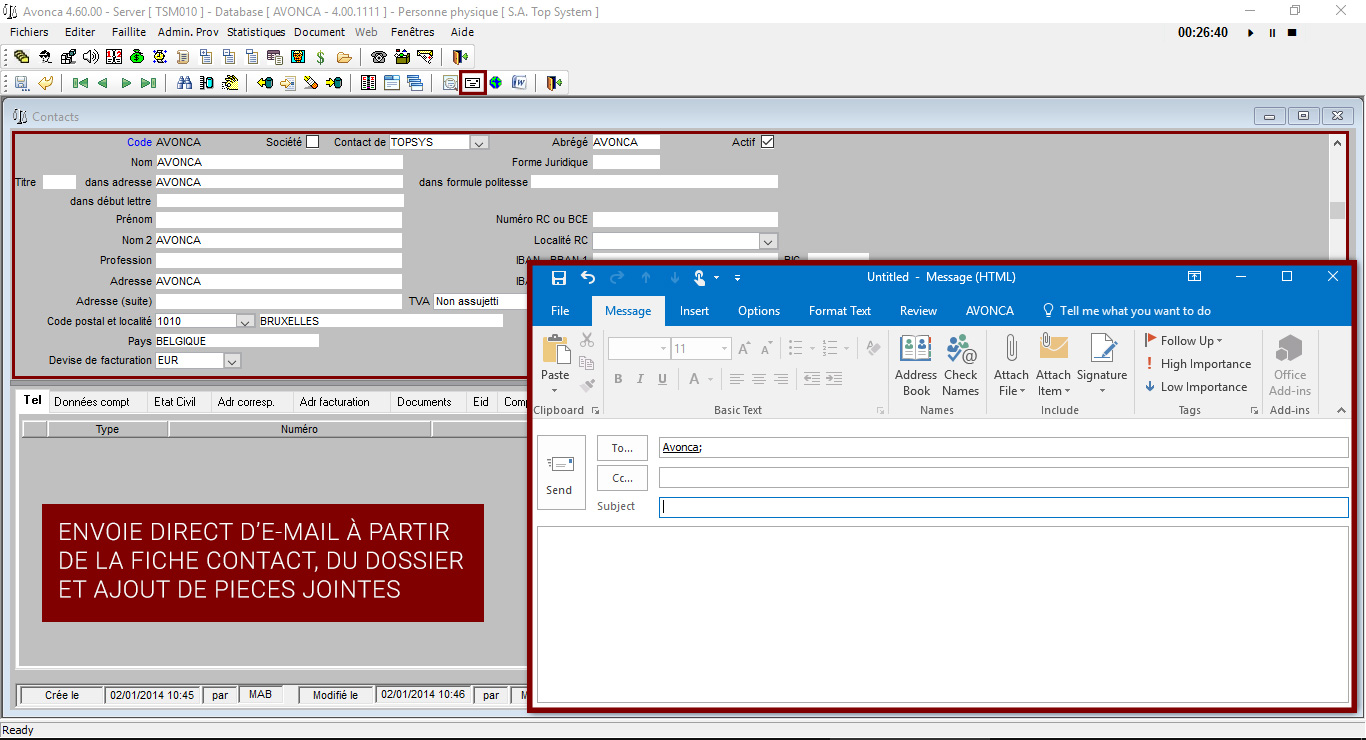Open the Address Book
This screenshot has width=1366, height=740.
(916, 366)
